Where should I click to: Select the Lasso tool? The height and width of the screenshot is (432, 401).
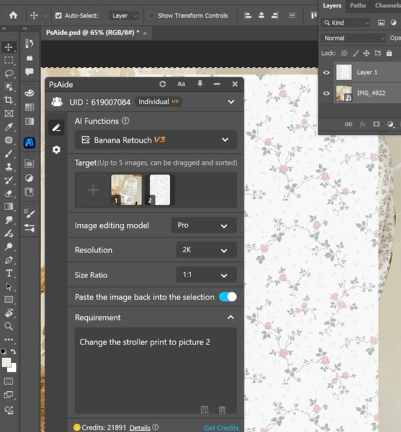9,73
